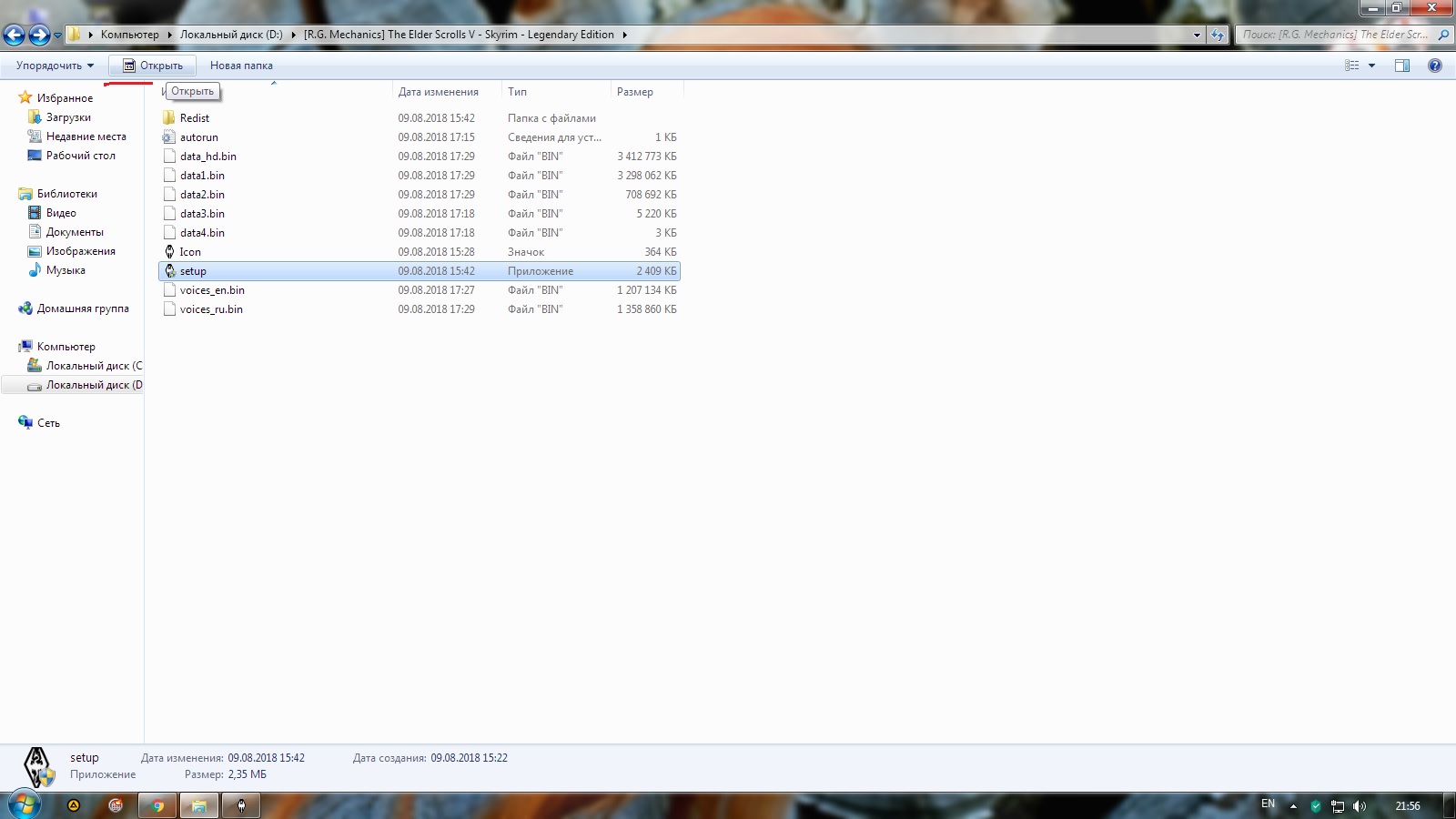Select the data4.bin file name
Viewport: 1456px width, 819px height.
202,233
